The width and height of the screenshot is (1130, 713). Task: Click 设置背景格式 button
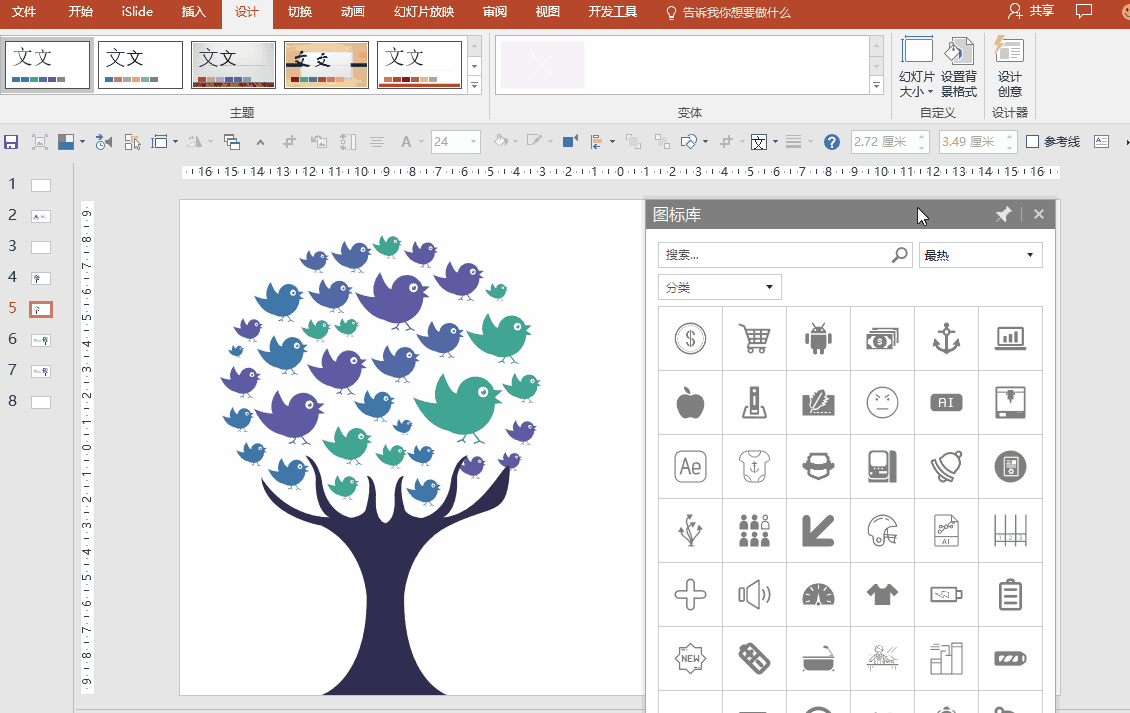click(958, 67)
